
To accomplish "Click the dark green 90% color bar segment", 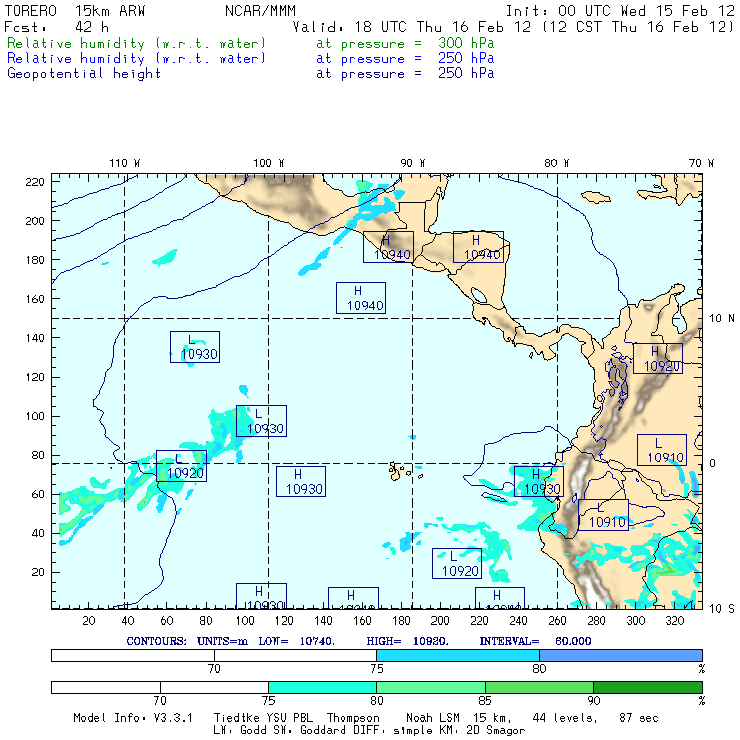I will [x=647, y=687].
